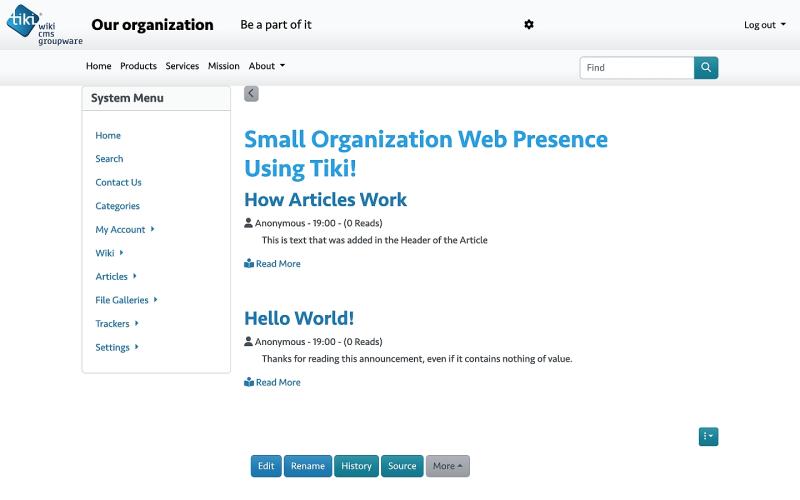Click the Read More icon under Hello World!
800x500 pixels.
[x=248, y=382]
